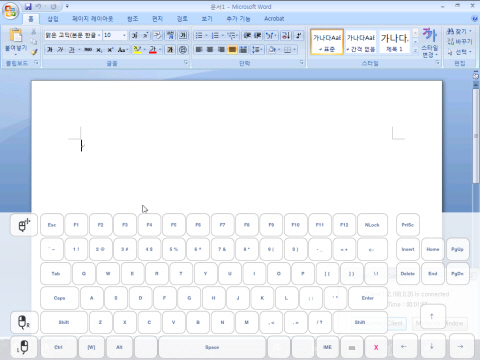Sort text using the sort icon

[x=286, y=35]
